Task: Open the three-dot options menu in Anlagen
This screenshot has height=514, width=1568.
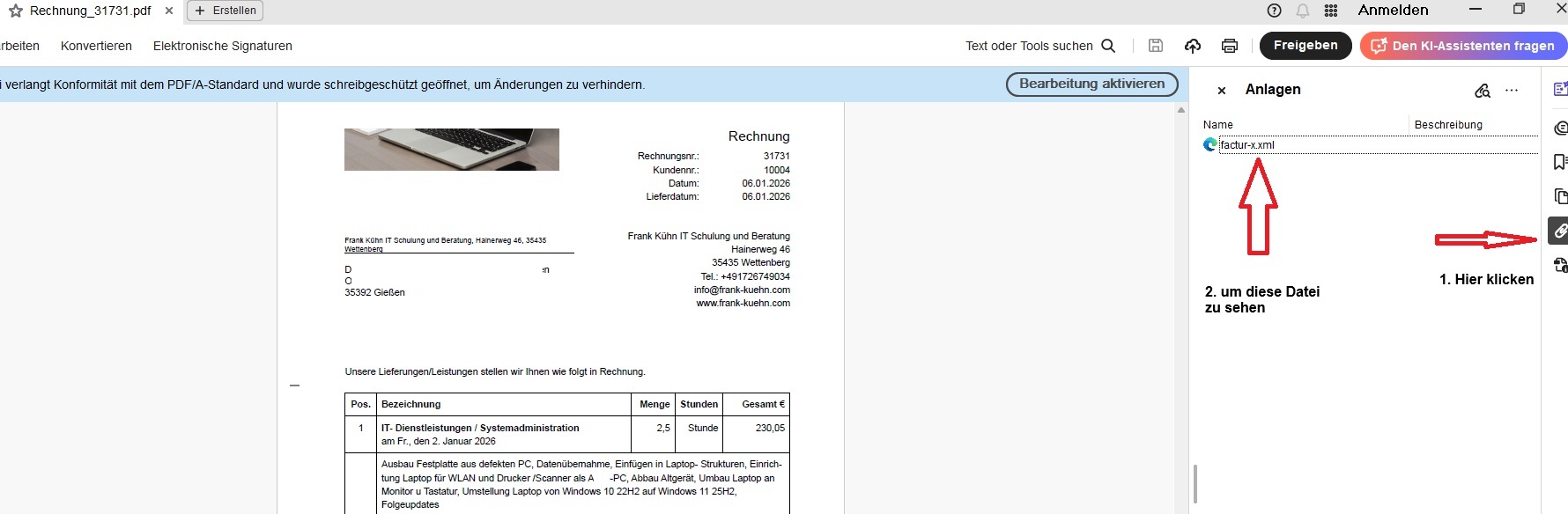Action: click(x=1512, y=90)
